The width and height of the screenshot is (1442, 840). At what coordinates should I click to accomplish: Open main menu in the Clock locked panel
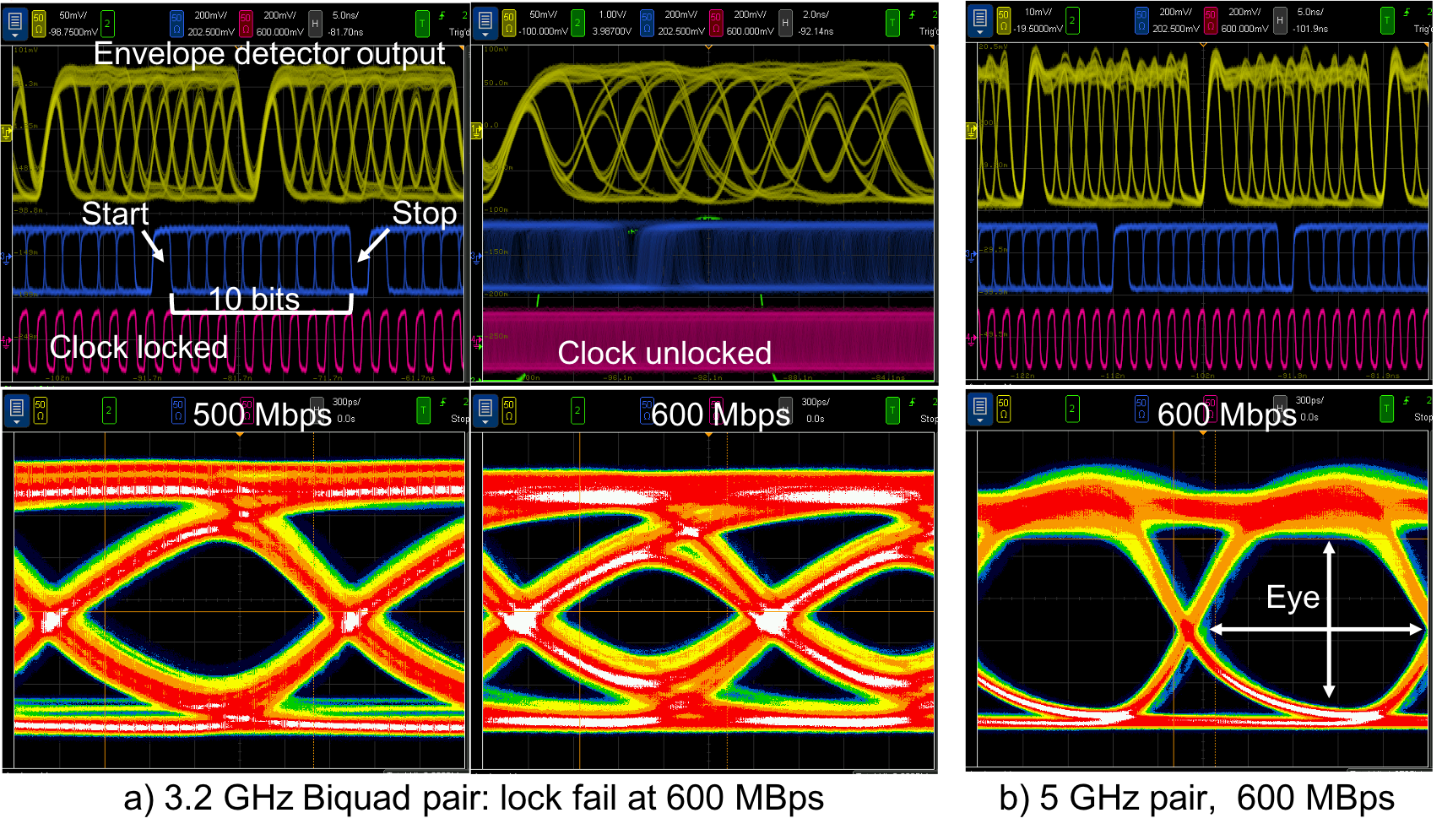(x=14, y=23)
